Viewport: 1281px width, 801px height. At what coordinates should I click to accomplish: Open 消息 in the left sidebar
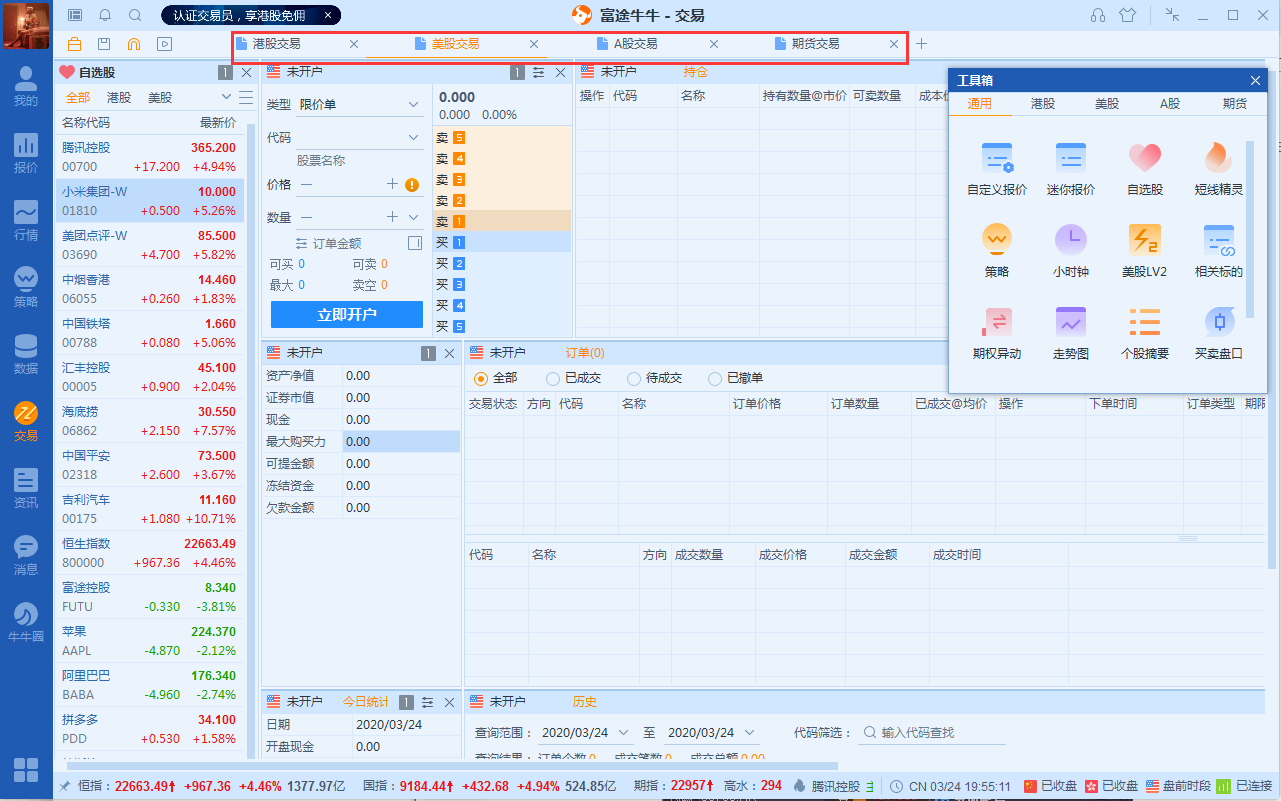pyautogui.click(x=26, y=554)
